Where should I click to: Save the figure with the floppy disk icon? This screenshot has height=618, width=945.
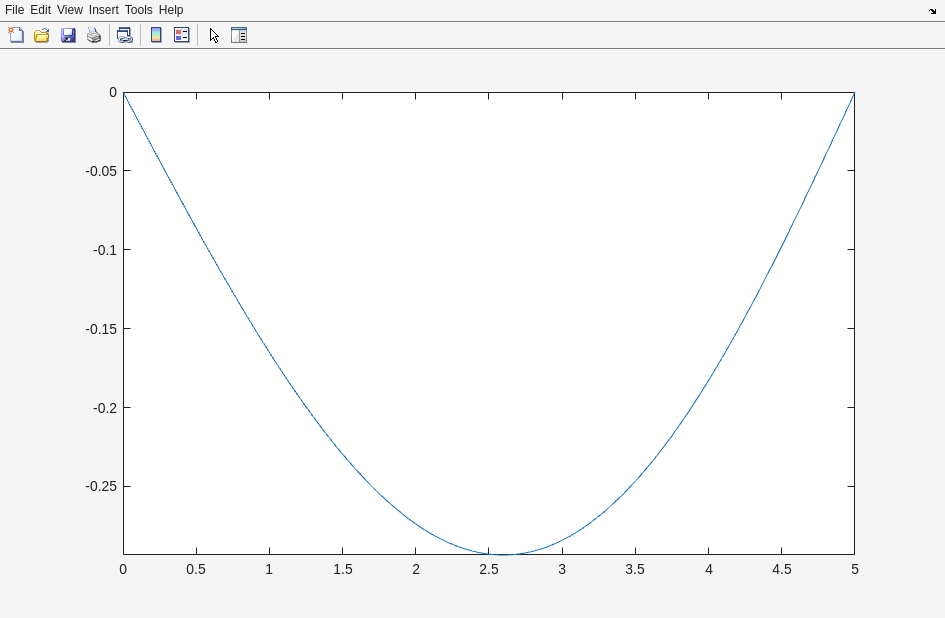[68, 35]
